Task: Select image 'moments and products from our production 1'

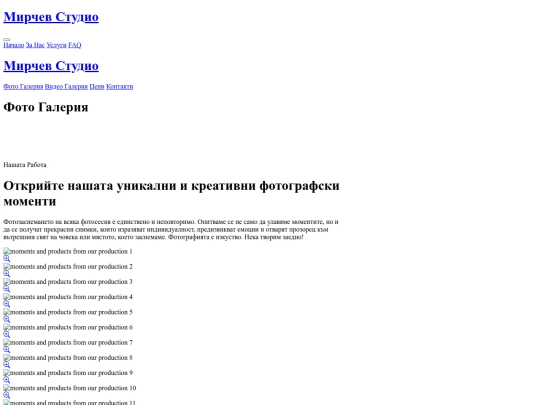Action: click(68, 251)
